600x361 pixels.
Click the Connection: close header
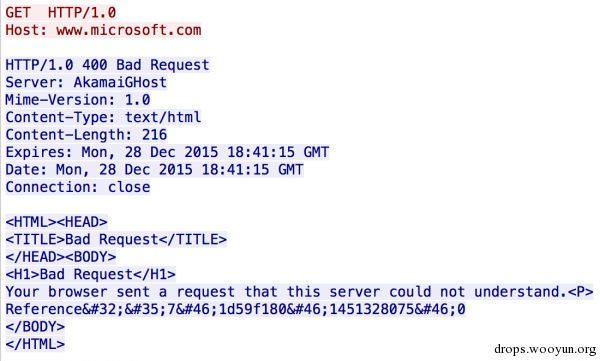pyautogui.click(x=78, y=187)
